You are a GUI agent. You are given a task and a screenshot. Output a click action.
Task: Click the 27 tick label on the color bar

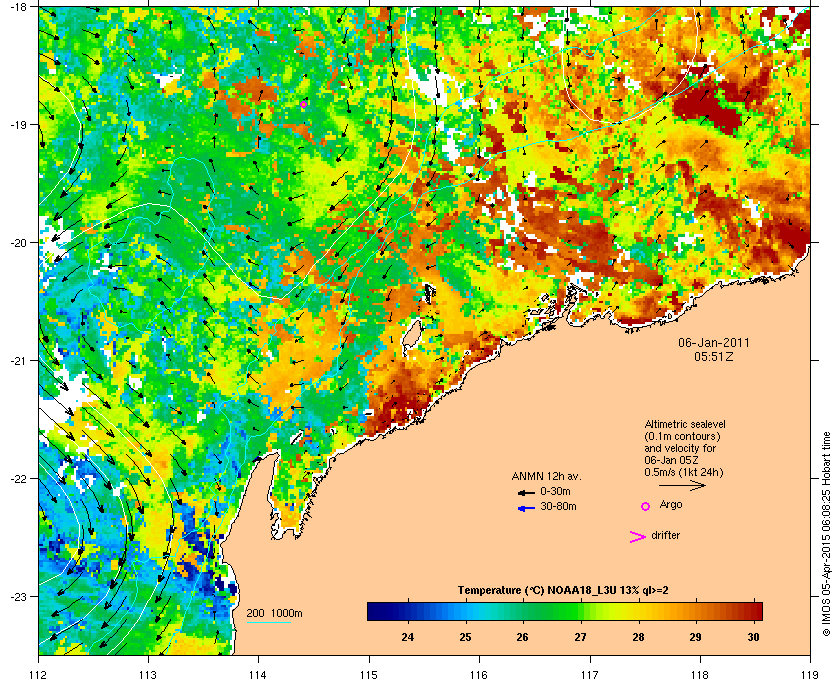click(580, 637)
